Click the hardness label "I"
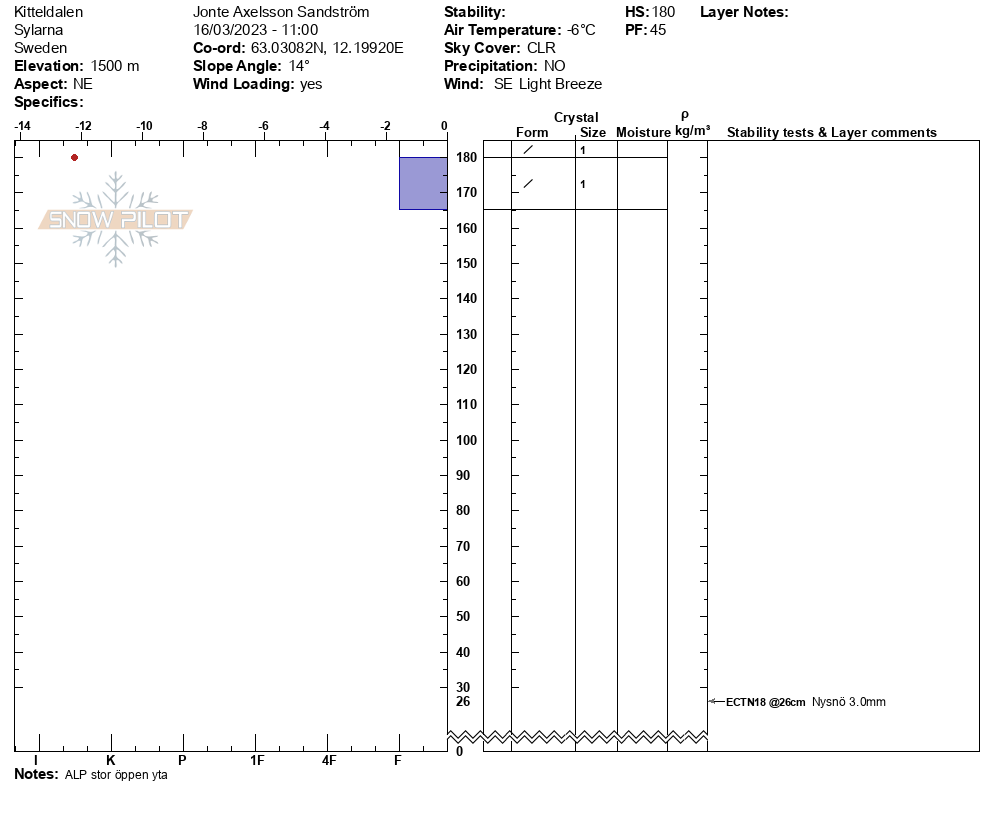The height and width of the screenshot is (840, 994). (x=36, y=760)
